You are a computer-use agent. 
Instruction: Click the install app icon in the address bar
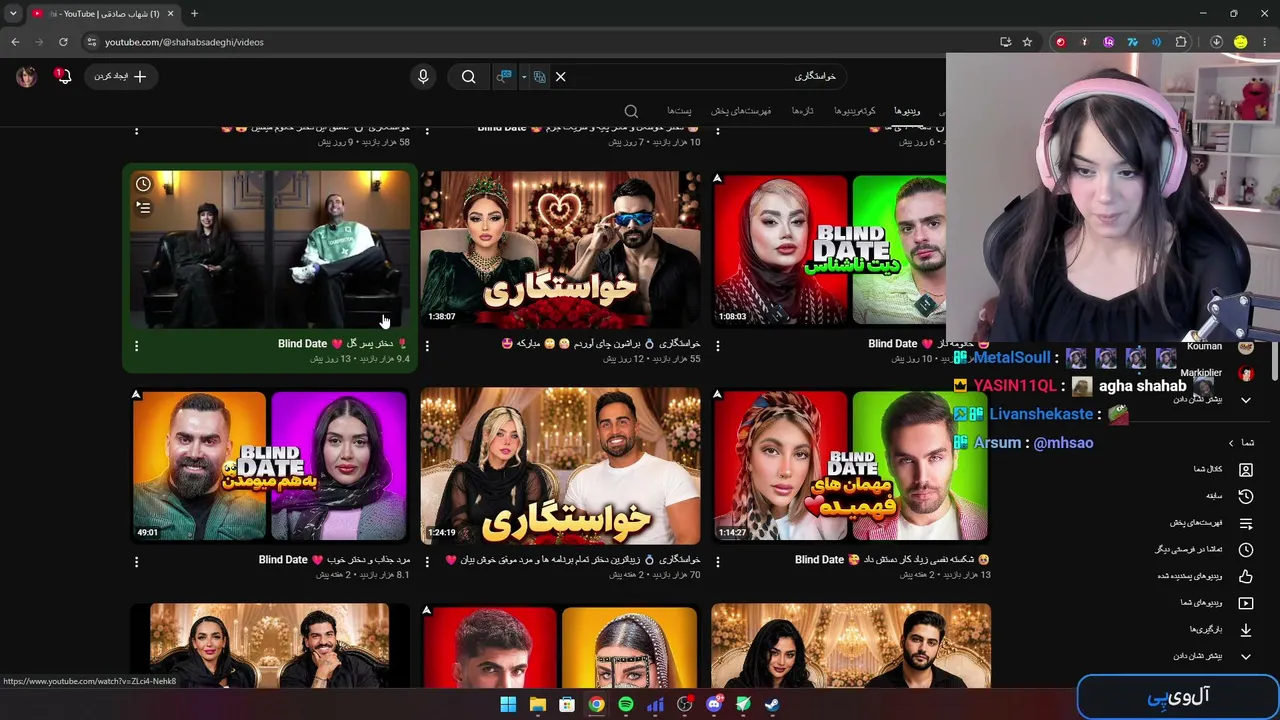point(1005,42)
